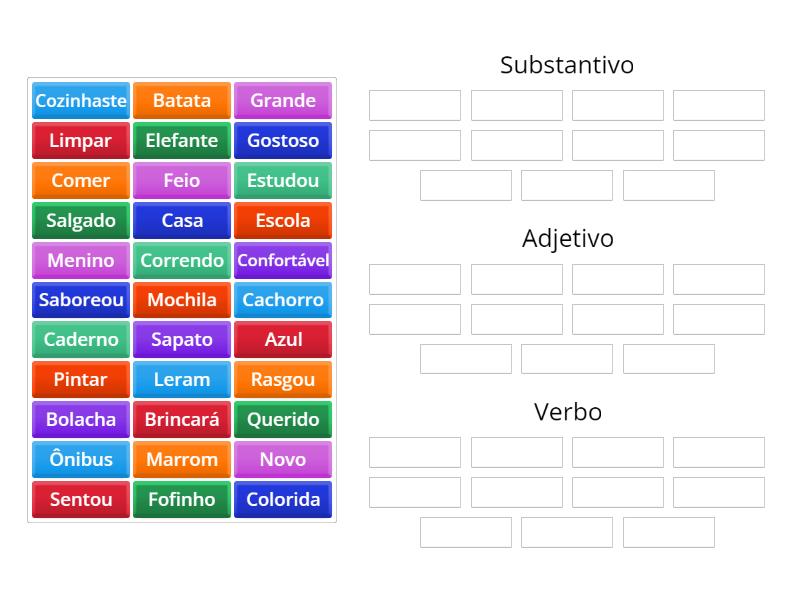Viewport: 800px width, 600px height.
Task: Click the "Sapato" word tile
Action: coord(181,339)
